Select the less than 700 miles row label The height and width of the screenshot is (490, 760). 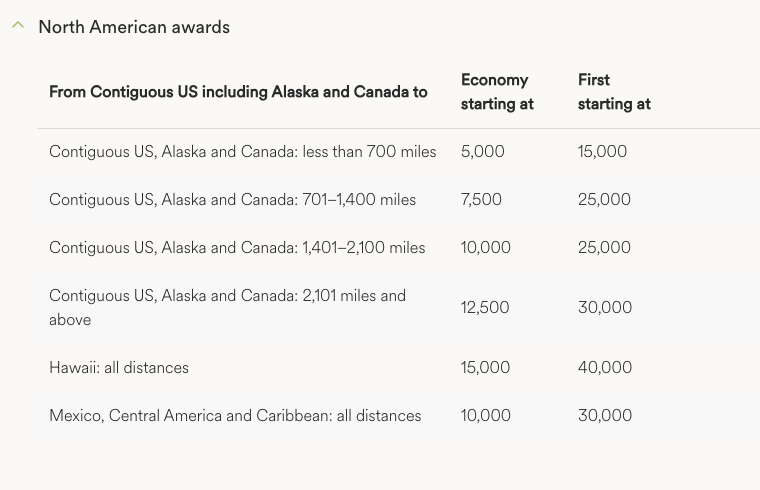242,152
